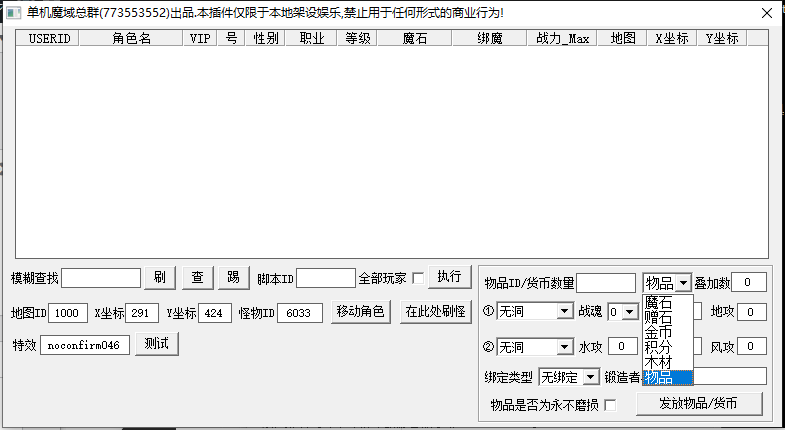Edit the 风攻 value field

click(x=751, y=346)
